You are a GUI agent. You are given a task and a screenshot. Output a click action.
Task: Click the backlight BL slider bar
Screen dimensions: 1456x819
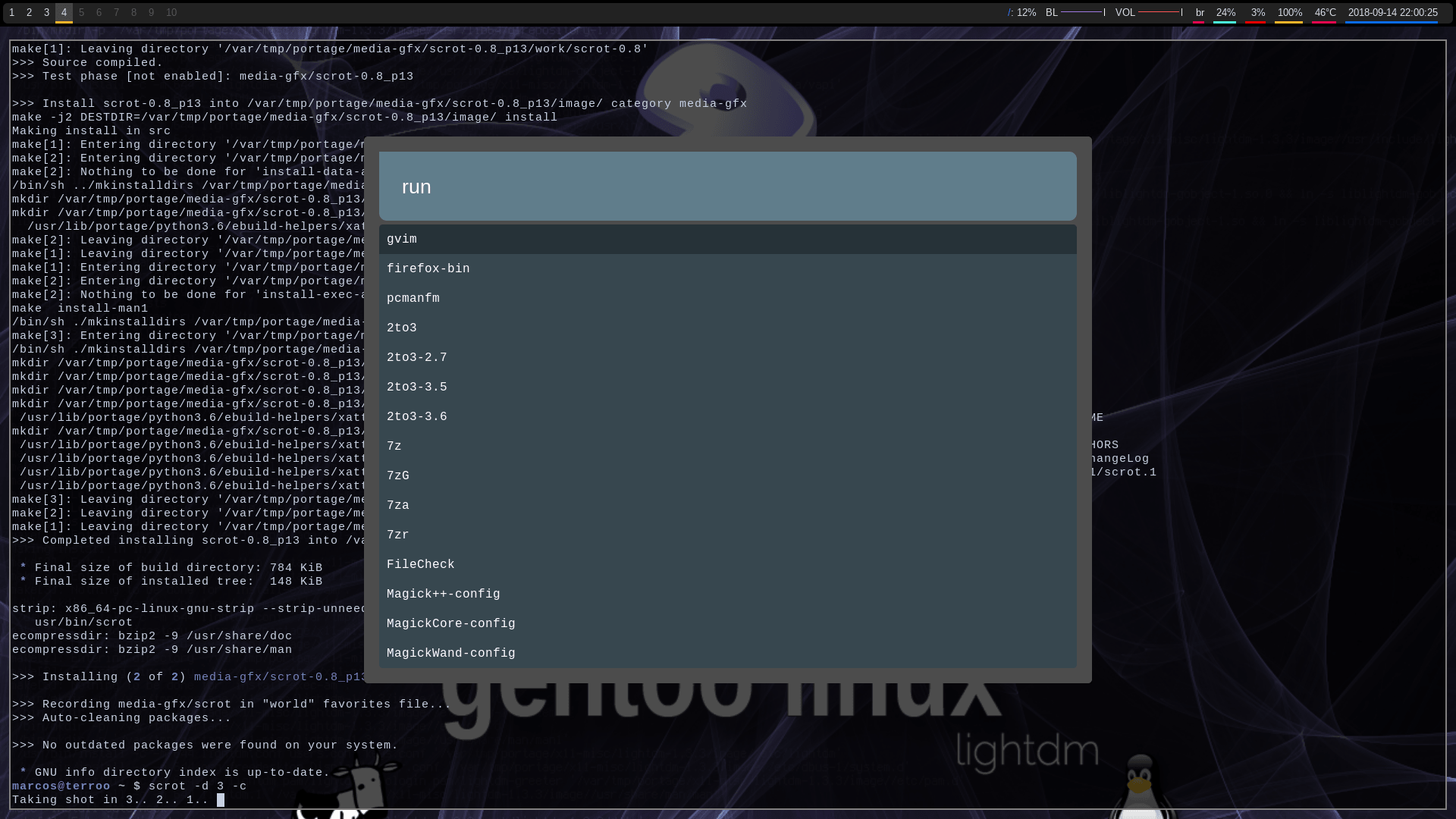1083,12
